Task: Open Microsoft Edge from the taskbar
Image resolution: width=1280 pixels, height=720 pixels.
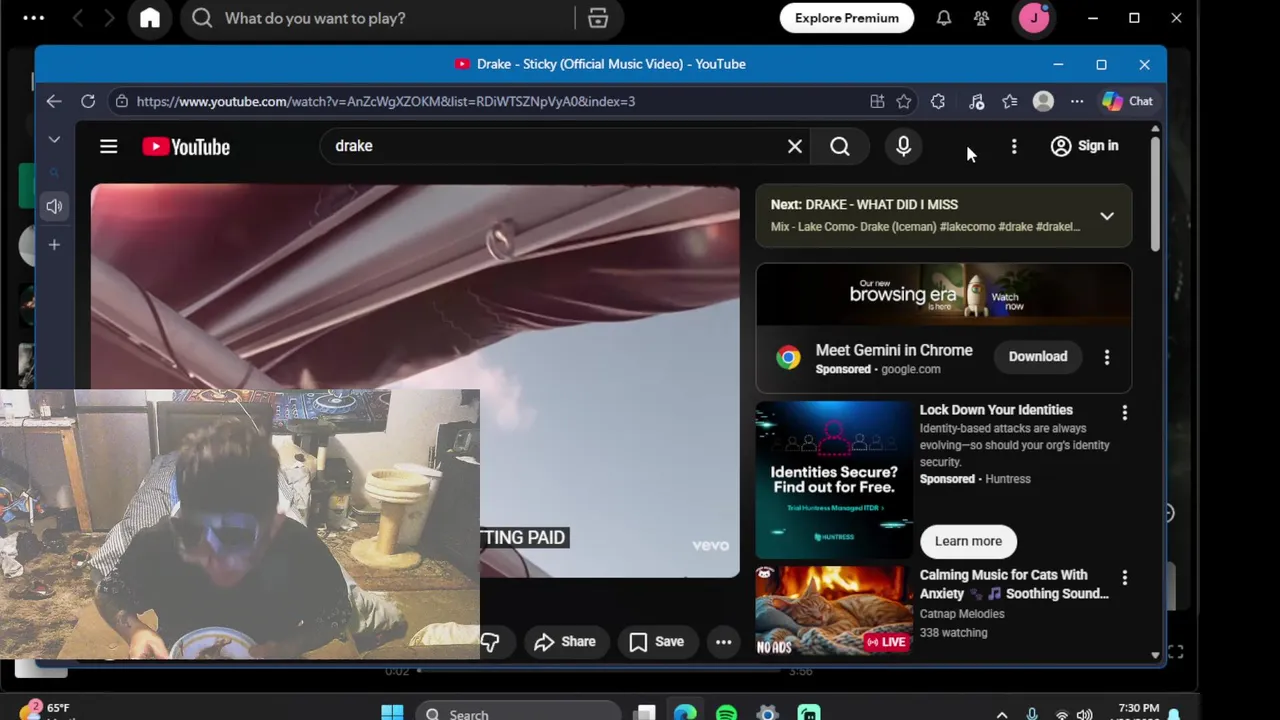Action: tap(685, 713)
